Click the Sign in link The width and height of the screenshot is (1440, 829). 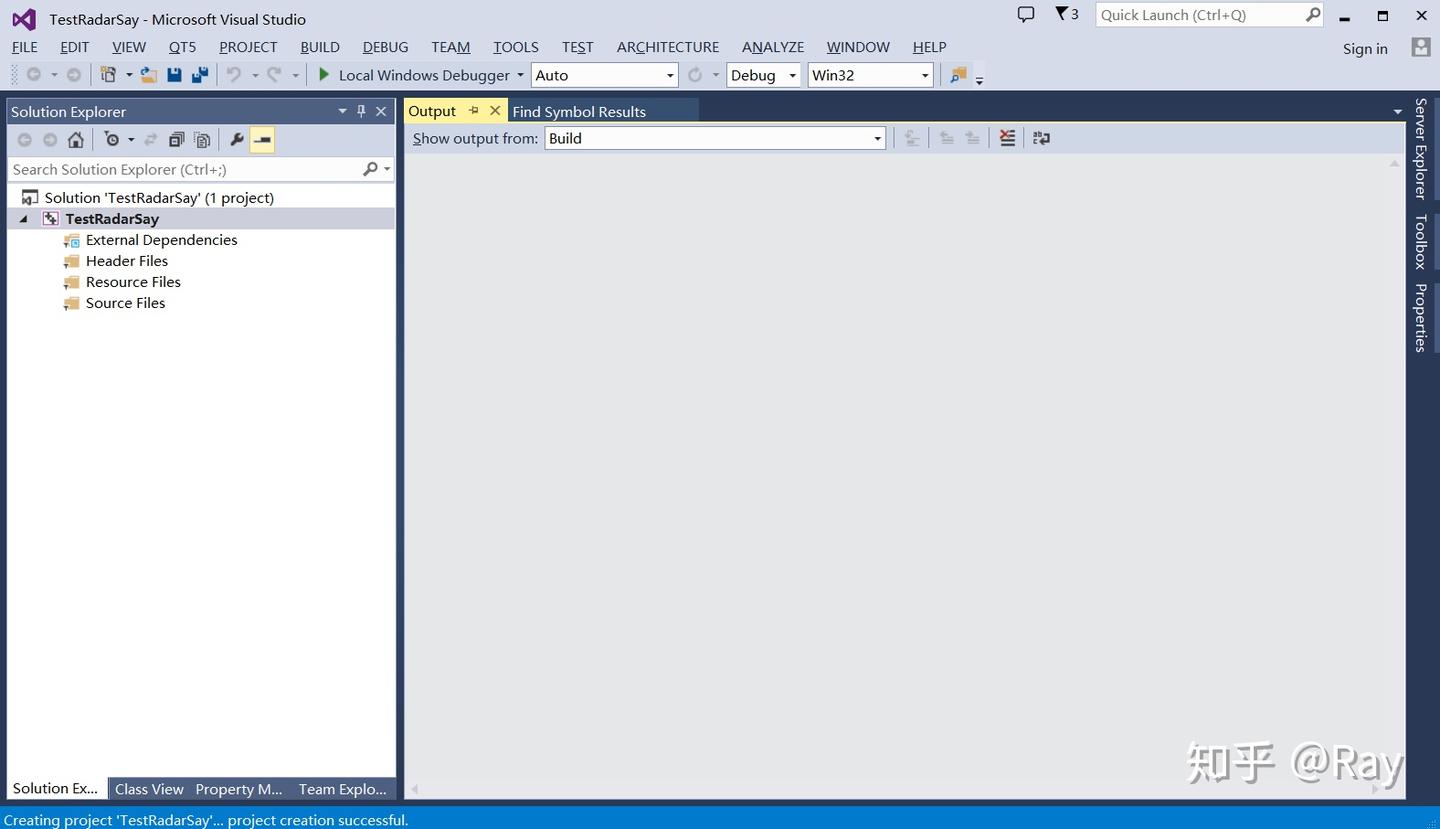1364,48
